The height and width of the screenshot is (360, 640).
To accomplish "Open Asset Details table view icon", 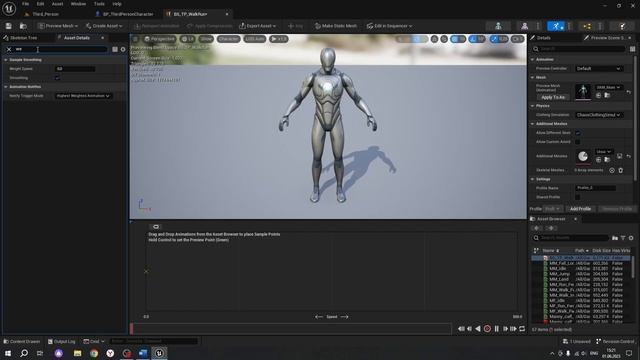I will click(x=115, y=49).
